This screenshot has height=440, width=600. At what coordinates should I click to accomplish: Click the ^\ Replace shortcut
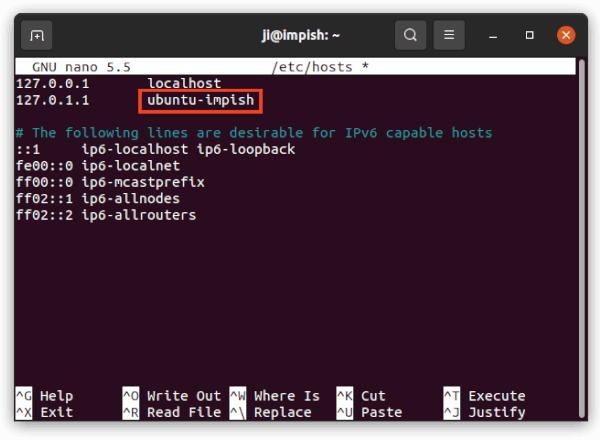pyautogui.click(x=271, y=412)
